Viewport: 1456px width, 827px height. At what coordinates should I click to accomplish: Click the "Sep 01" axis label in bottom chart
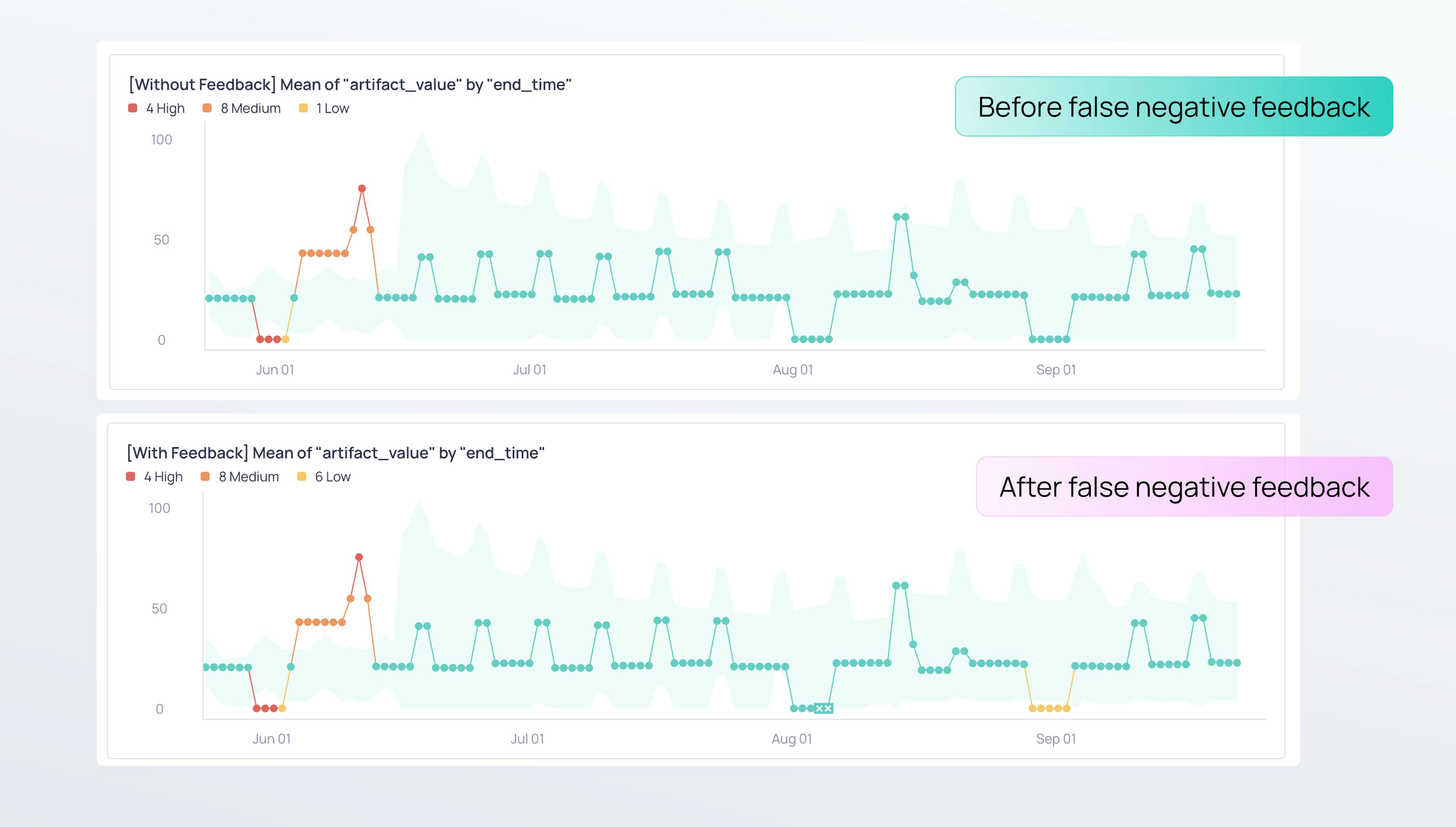[1056, 738]
